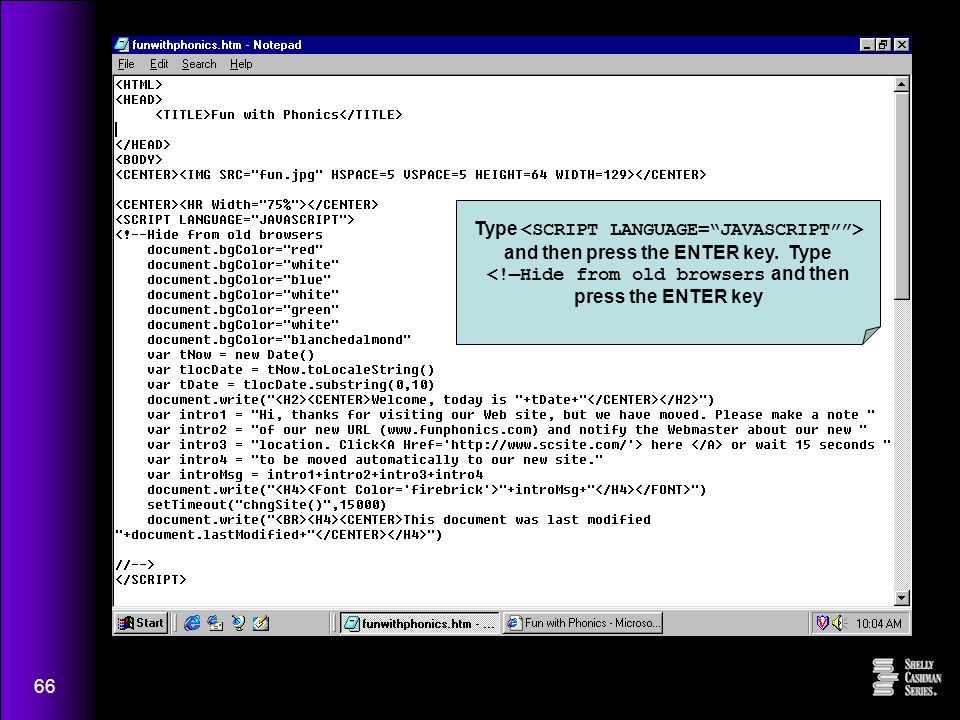Open the Help menu
The height and width of the screenshot is (720, 960).
point(241,64)
